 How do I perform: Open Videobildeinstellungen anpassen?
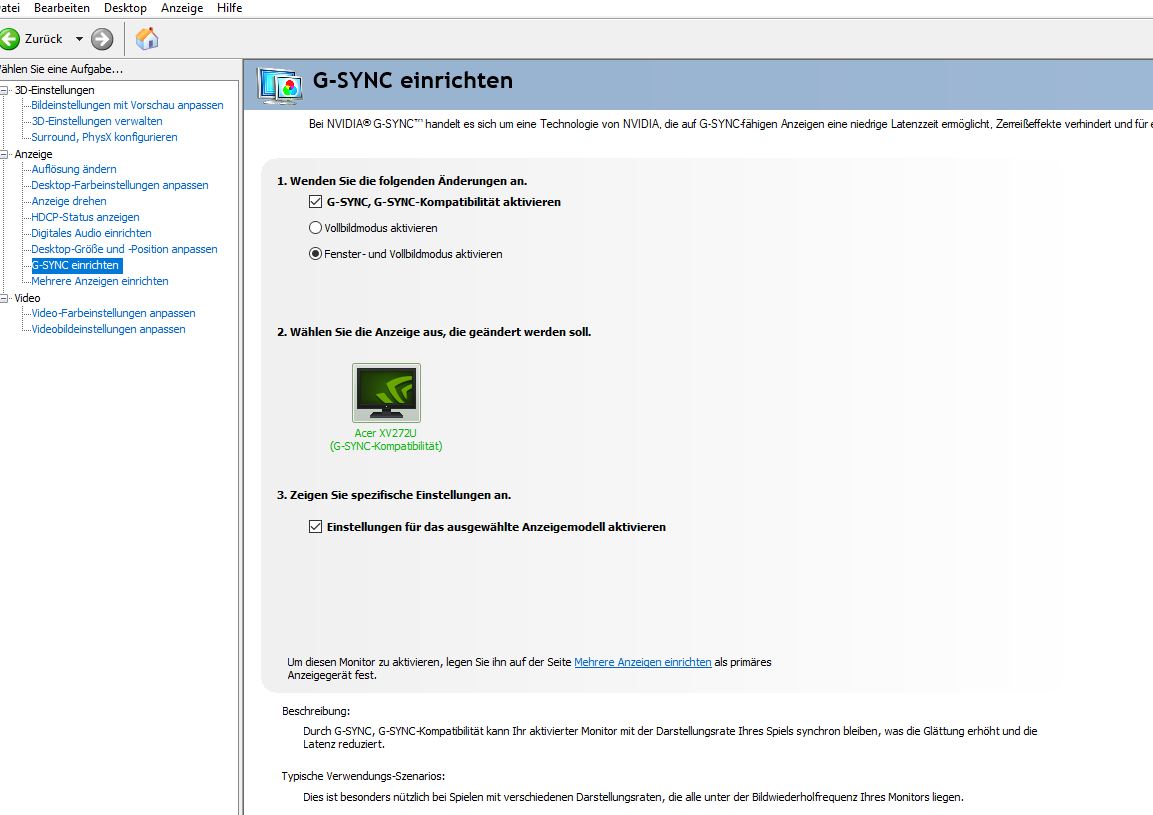click(x=108, y=330)
